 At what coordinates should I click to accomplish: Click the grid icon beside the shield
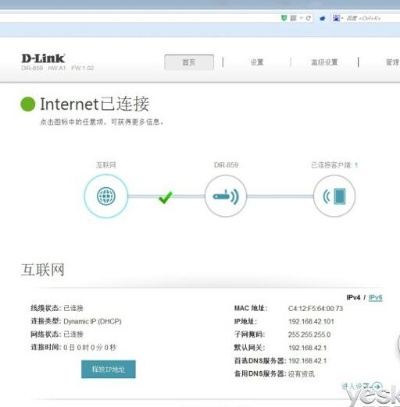(x=293, y=18)
